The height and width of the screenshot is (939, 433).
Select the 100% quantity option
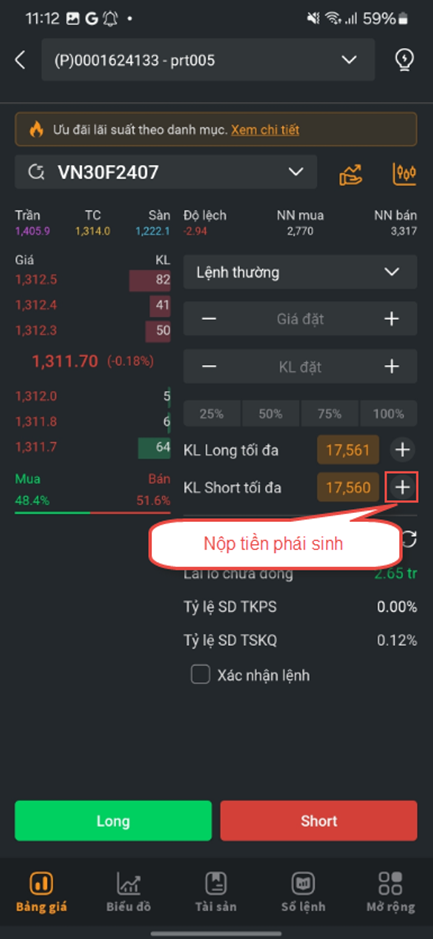[x=388, y=414]
